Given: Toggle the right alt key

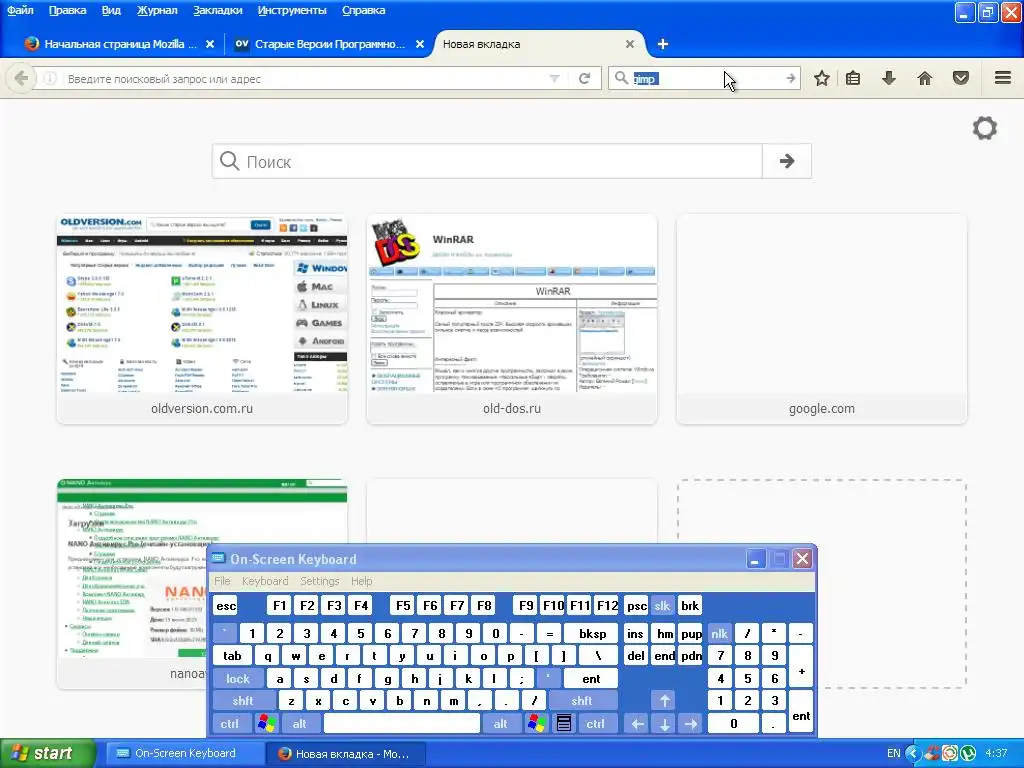Looking at the screenshot, I should 500,724.
